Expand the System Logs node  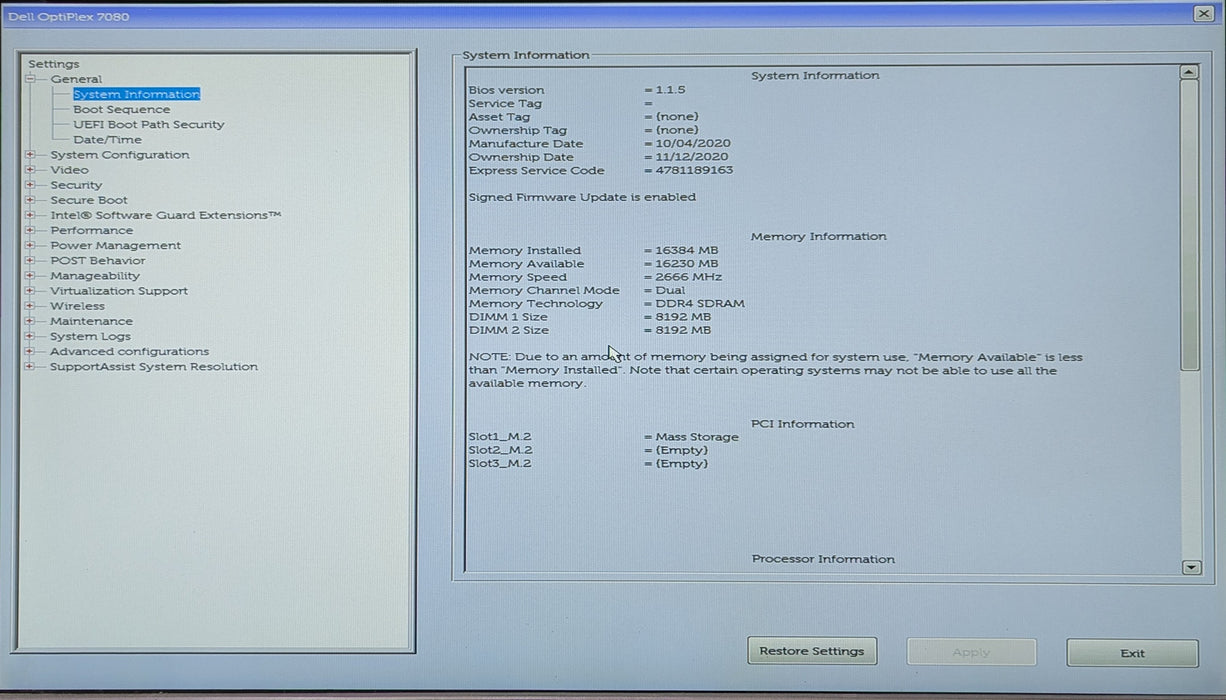30,336
